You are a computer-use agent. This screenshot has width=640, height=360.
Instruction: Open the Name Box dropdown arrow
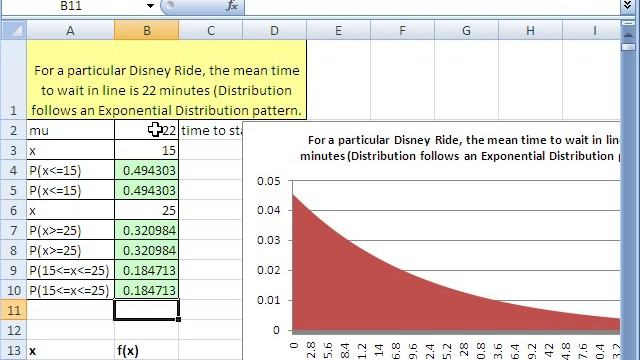pos(150,6)
